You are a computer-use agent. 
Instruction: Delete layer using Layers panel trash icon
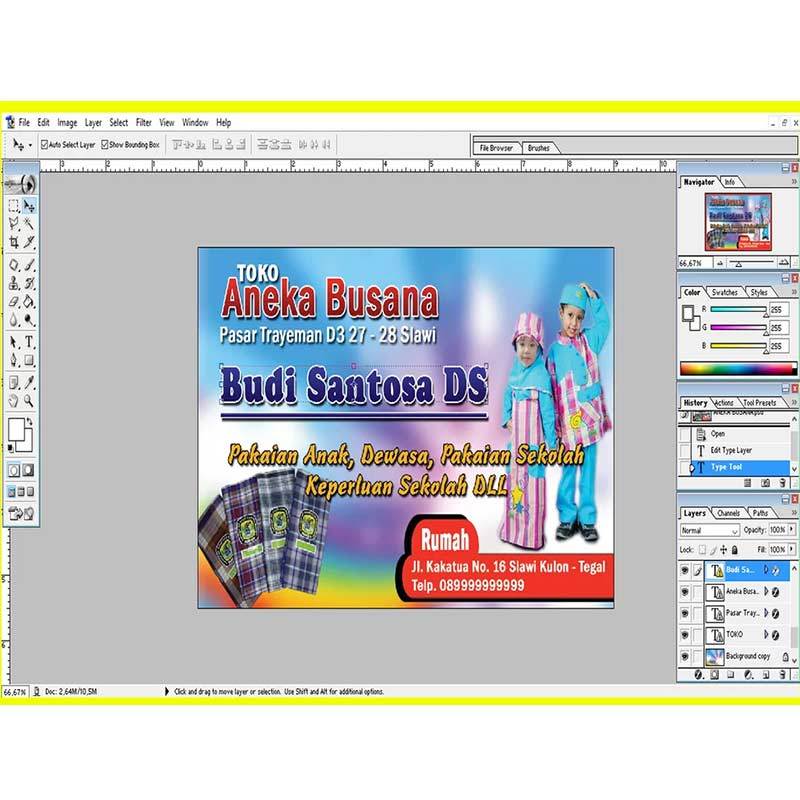click(x=783, y=675)
